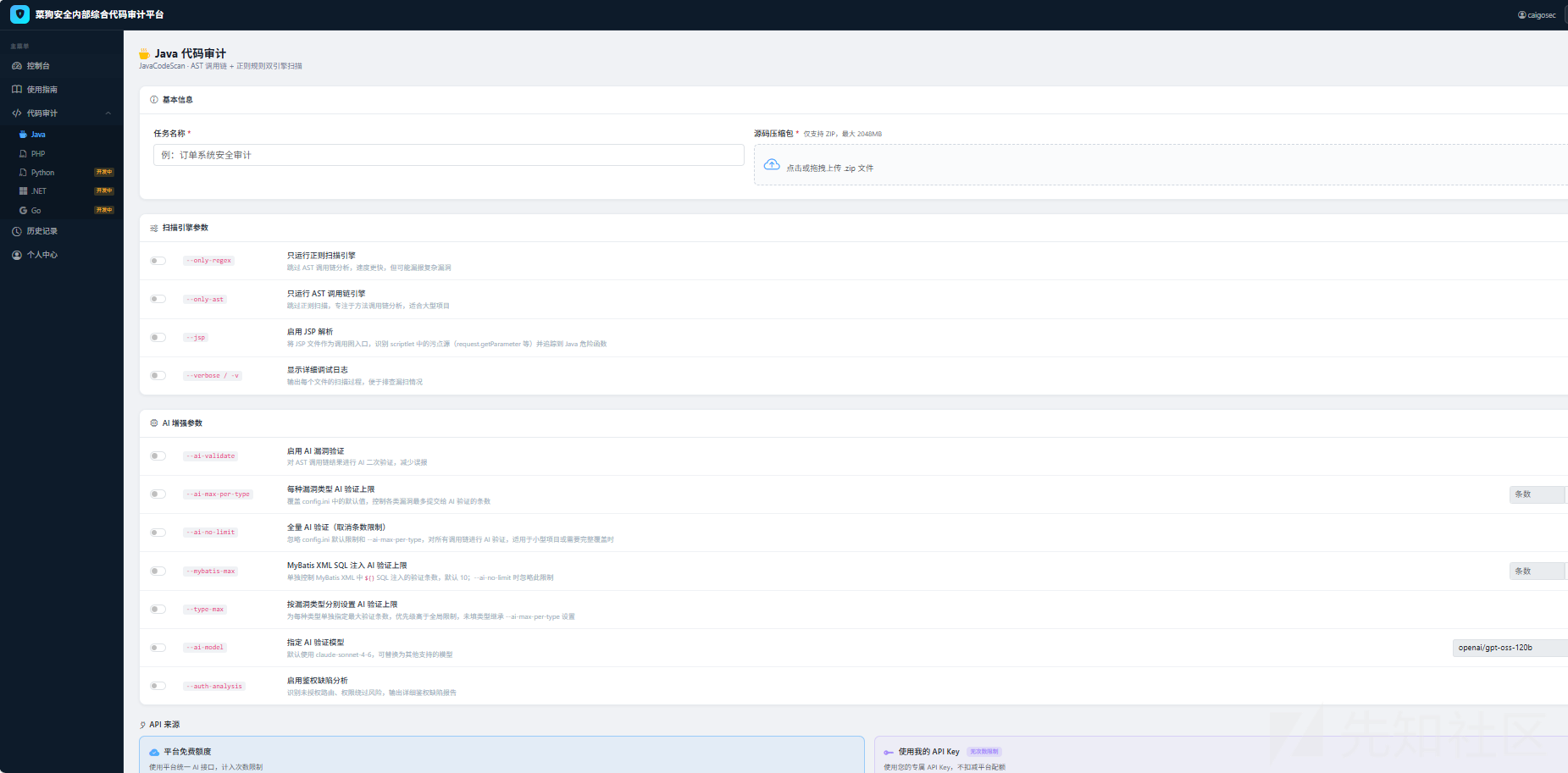1568x773 pixels.
Task: Click the caigosec user account icon
Action: 1521,15
